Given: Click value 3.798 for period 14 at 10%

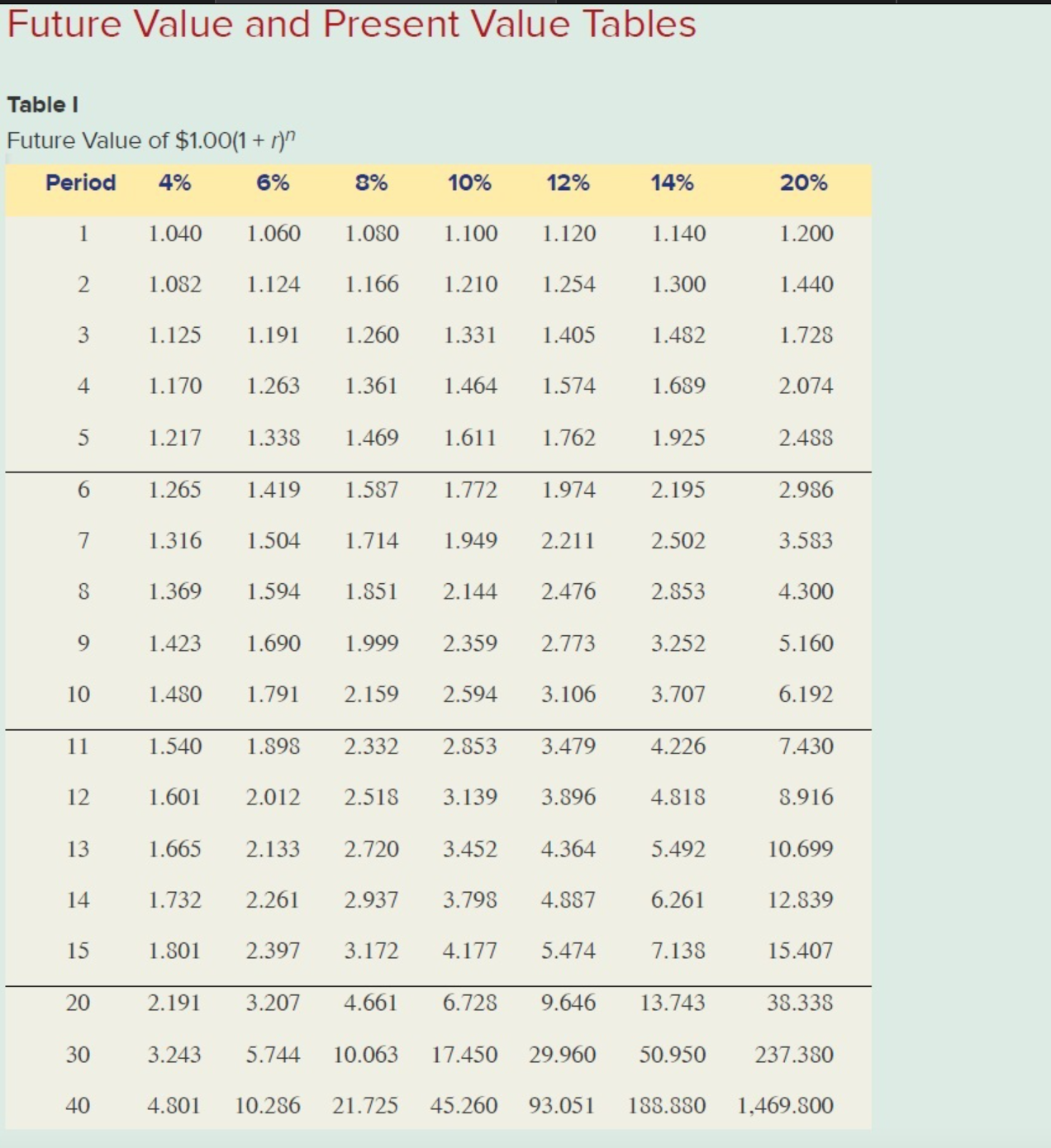Looking at the screenshot, I should coord(469,899).
